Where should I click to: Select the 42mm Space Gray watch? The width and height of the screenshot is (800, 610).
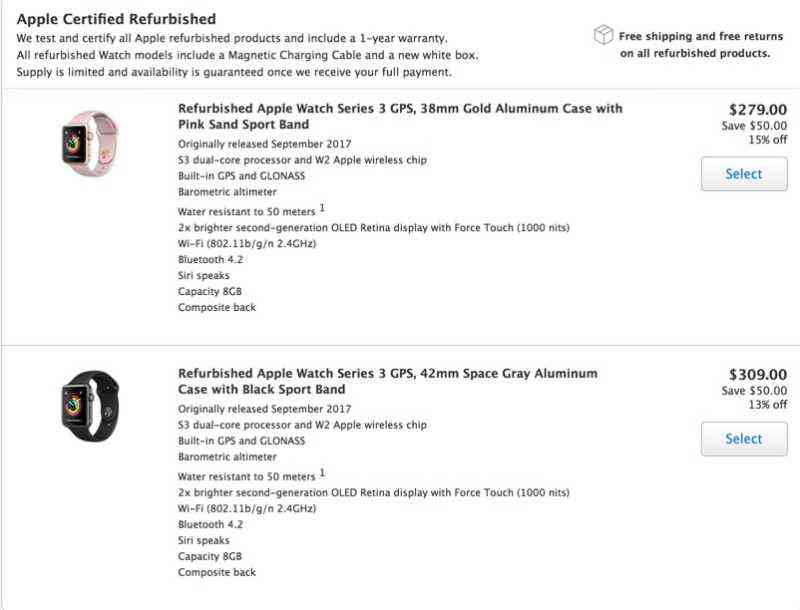pos(744,438)
